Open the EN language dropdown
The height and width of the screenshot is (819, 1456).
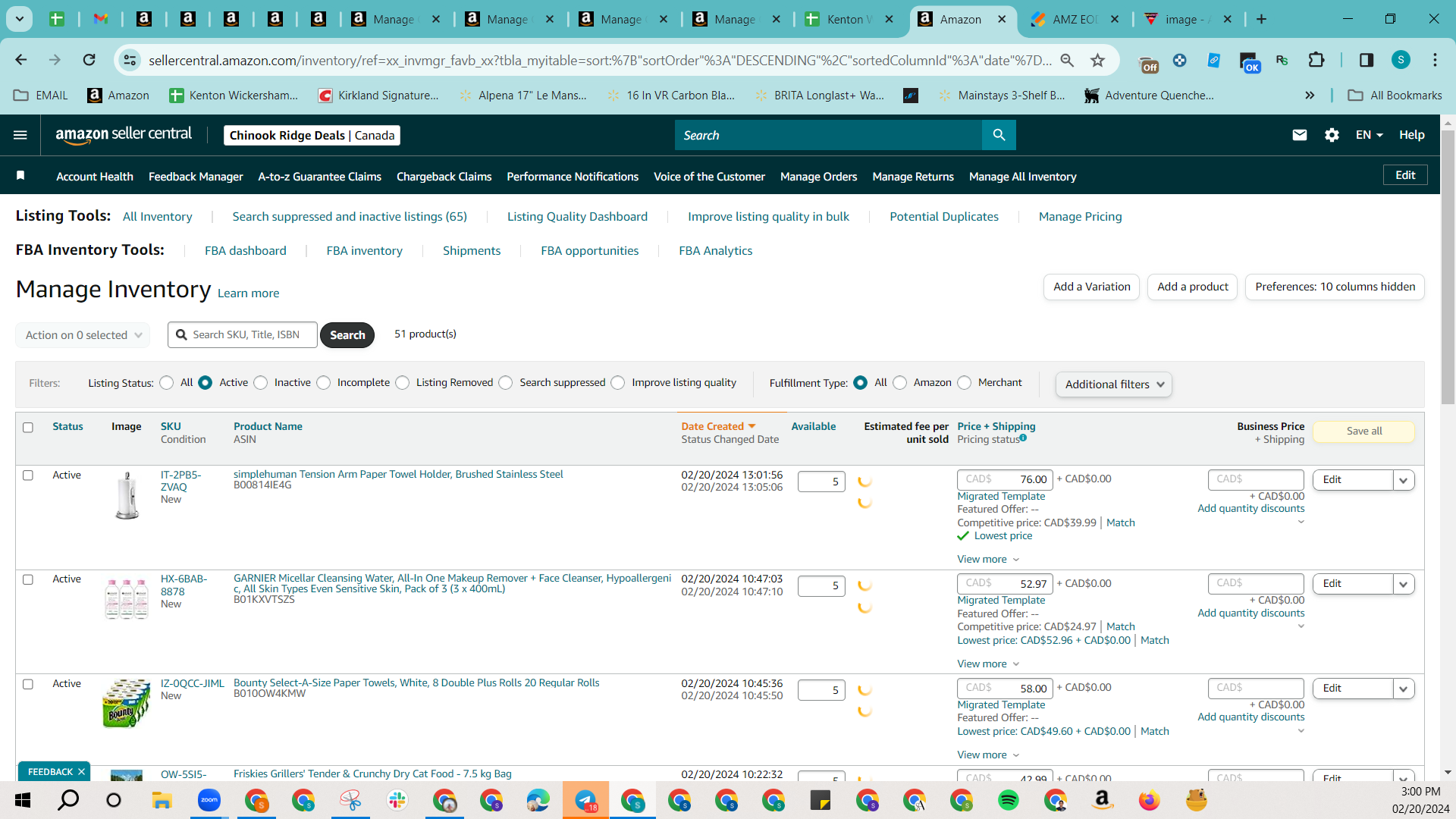(1370, 135)
